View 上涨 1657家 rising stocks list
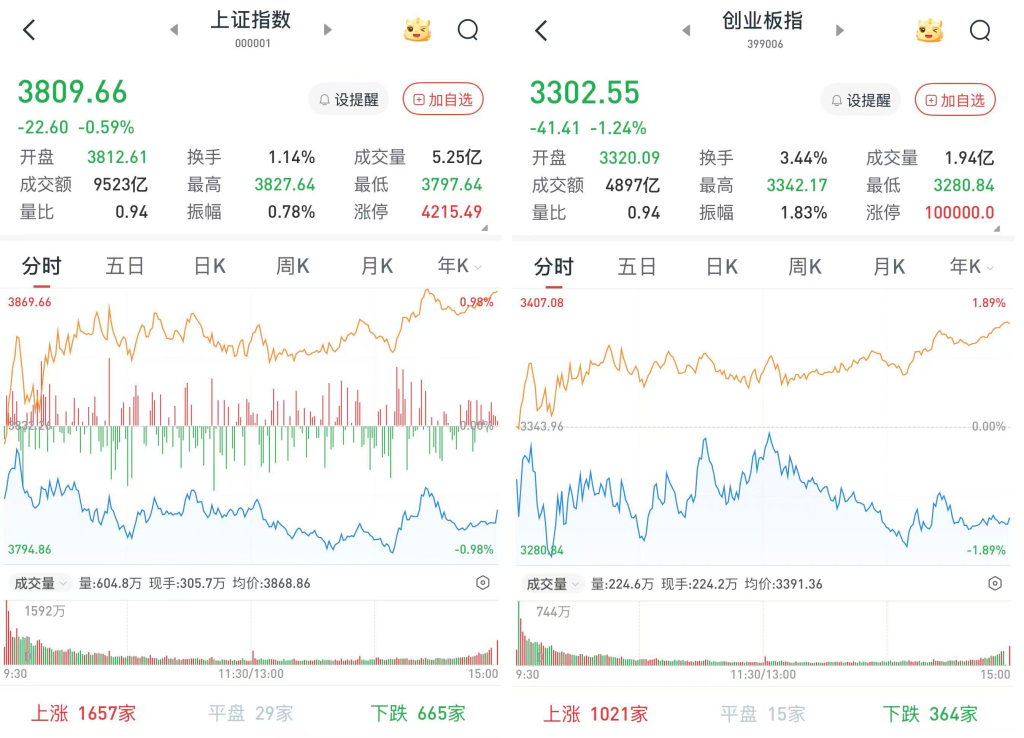The image size is (1024, 738). (84, 713)
